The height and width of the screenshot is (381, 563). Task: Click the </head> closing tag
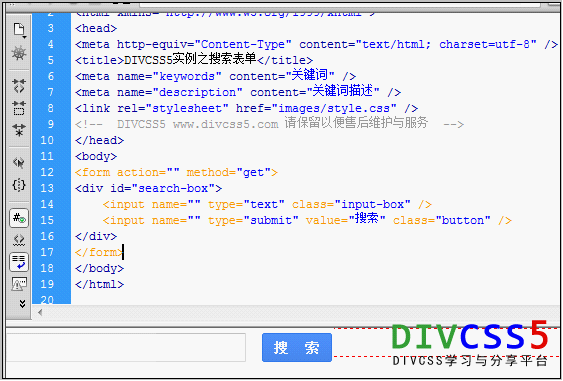[x=99, y=140]
